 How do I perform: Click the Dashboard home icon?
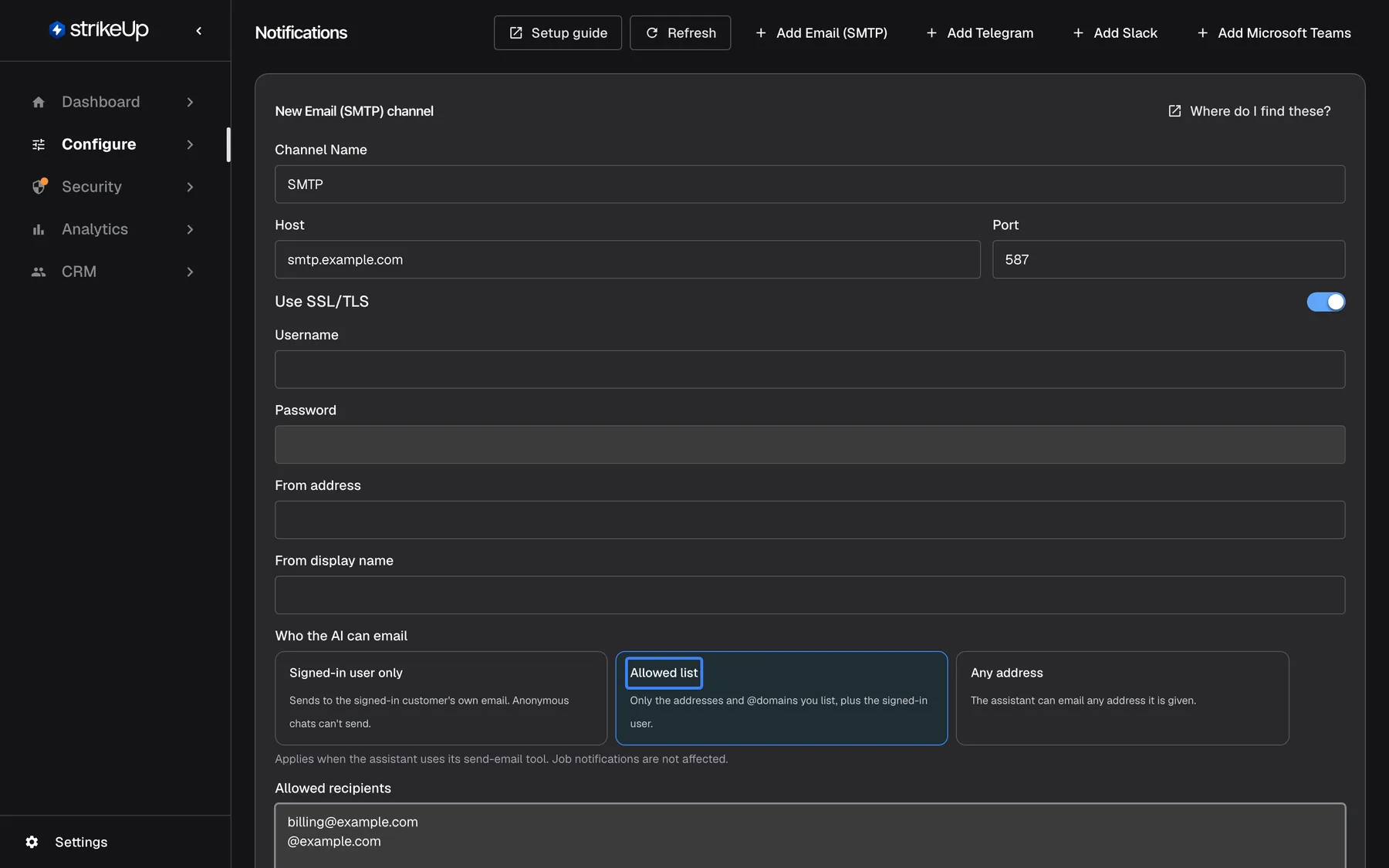click(39, 102)
